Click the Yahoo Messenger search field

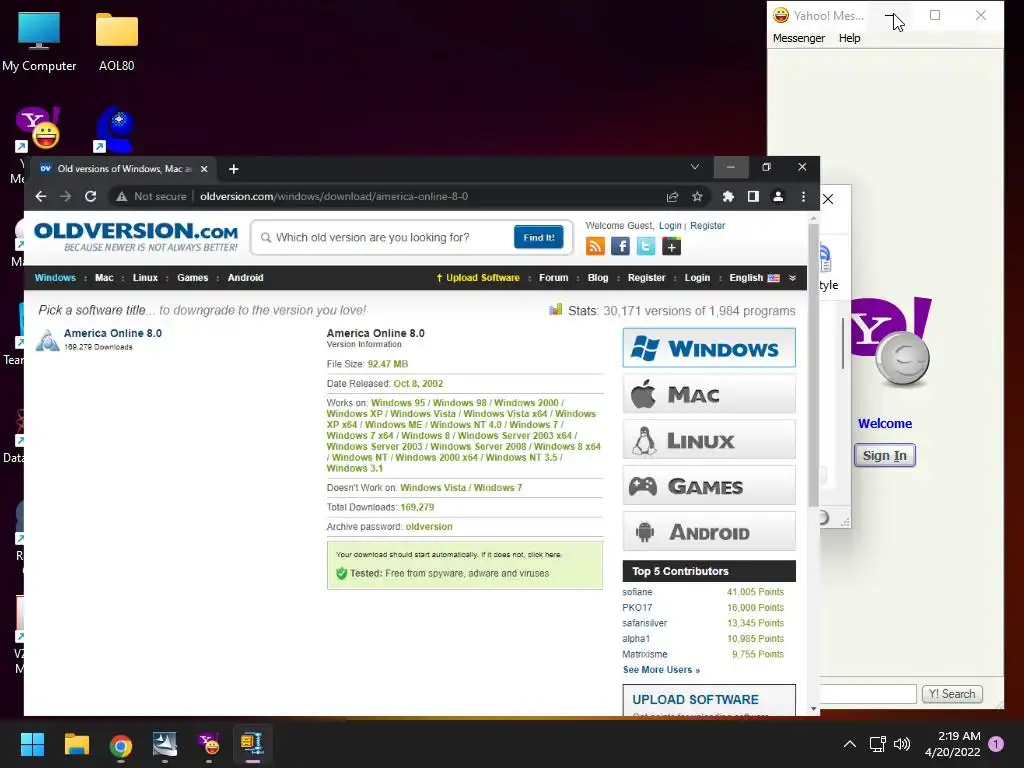tap(869, 694)
